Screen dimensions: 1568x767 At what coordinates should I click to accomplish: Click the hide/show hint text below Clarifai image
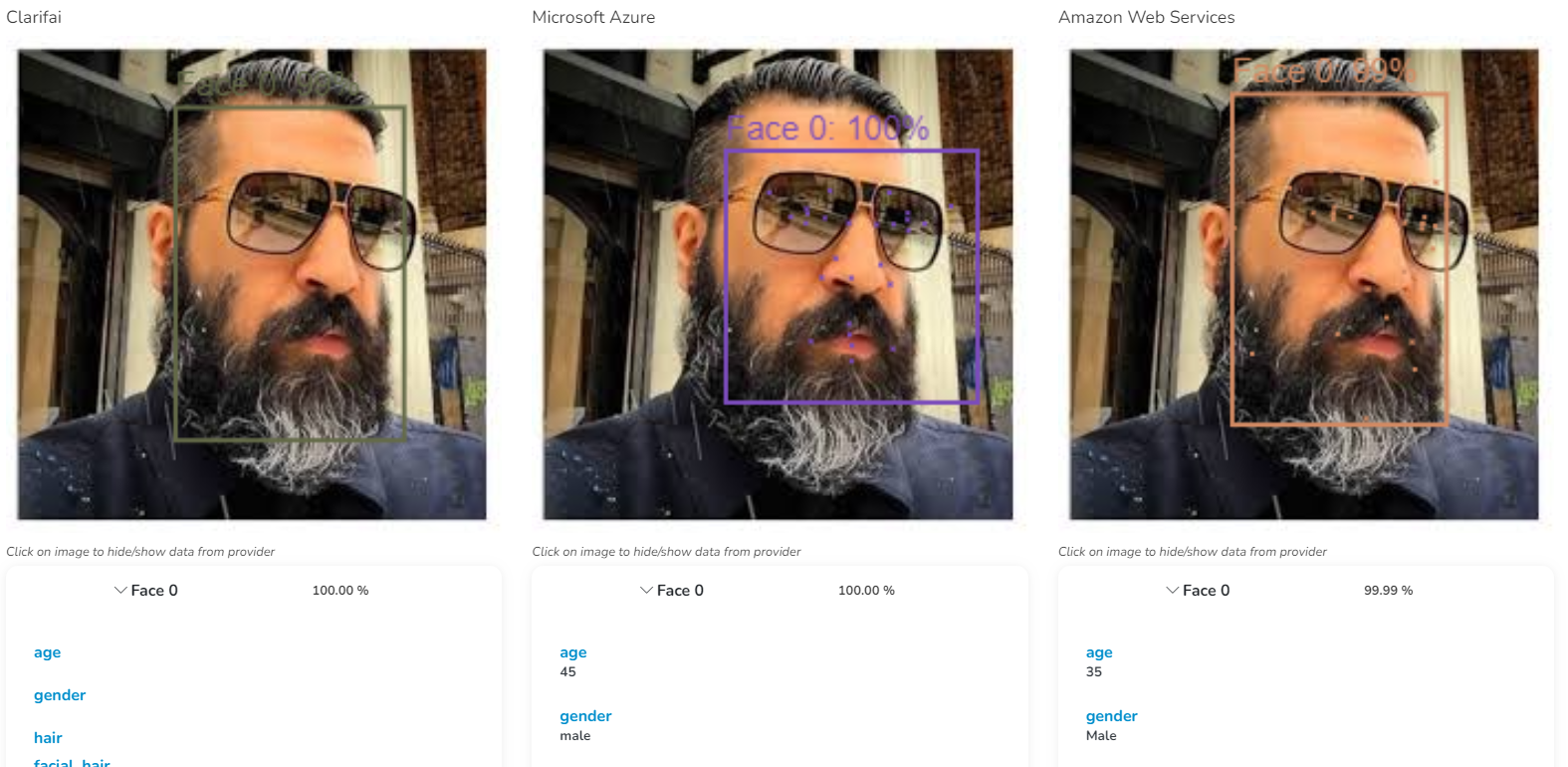point(140,552)
